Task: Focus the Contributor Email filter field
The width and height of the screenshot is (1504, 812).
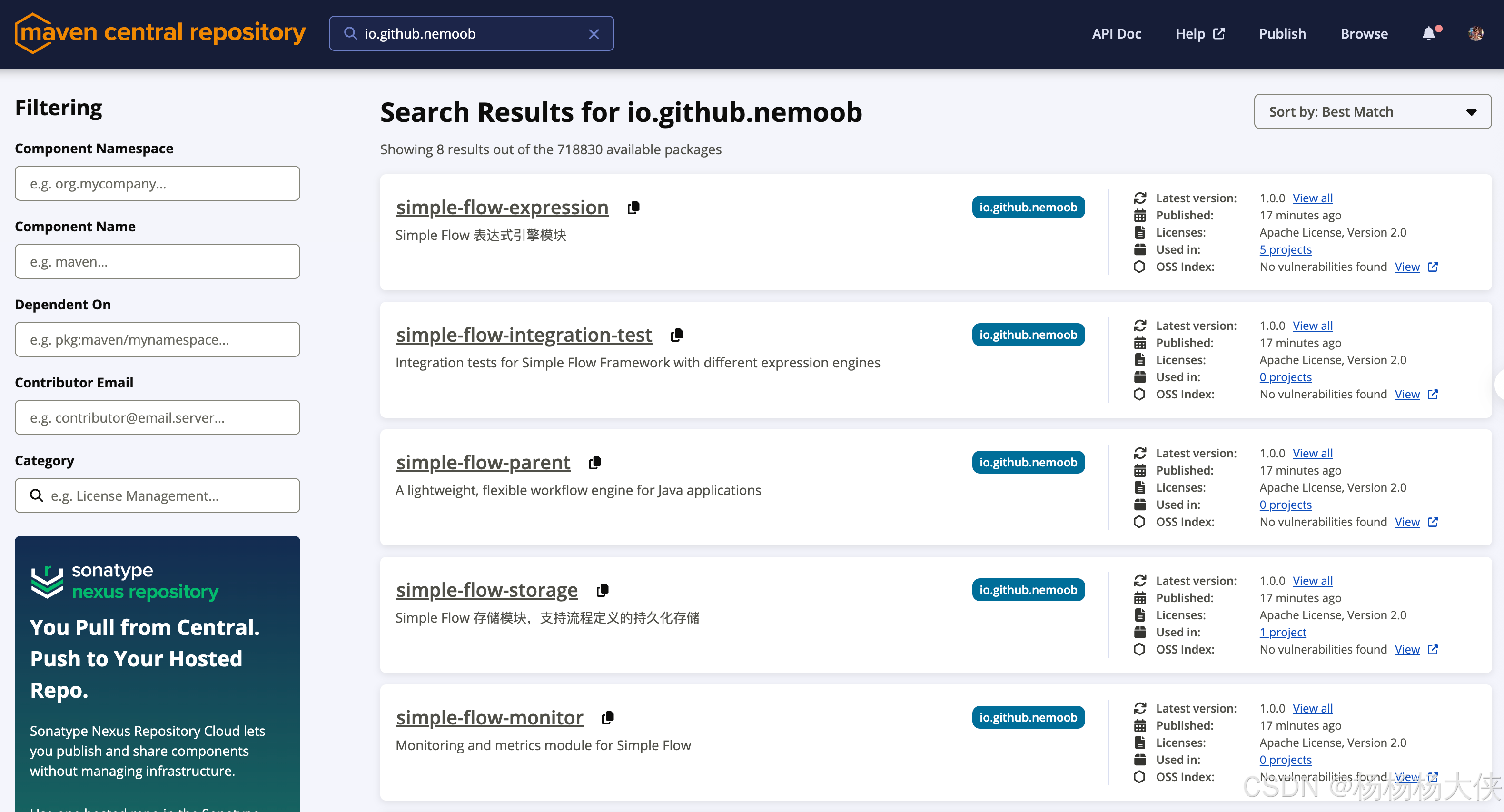Action: tap(157, 417)
